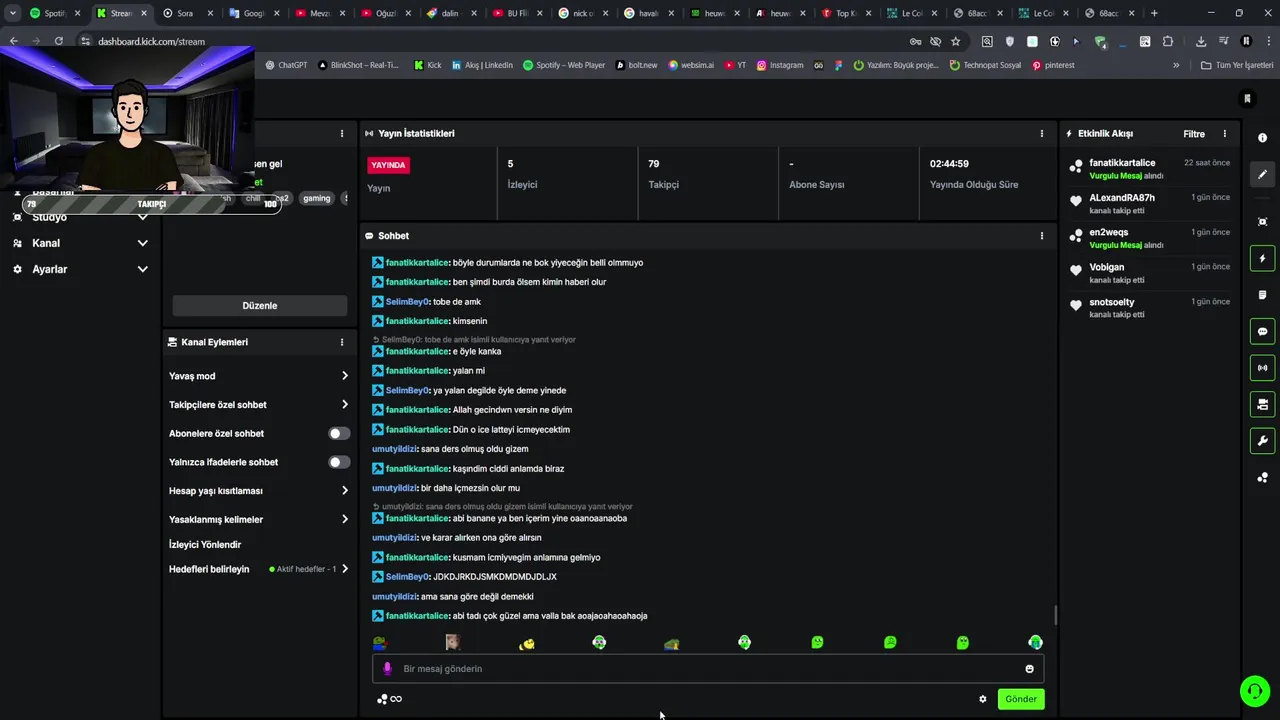Viewport: 1280px width, 720px height.
Task: Click the green headset support button
Action: pos(1254,691)
